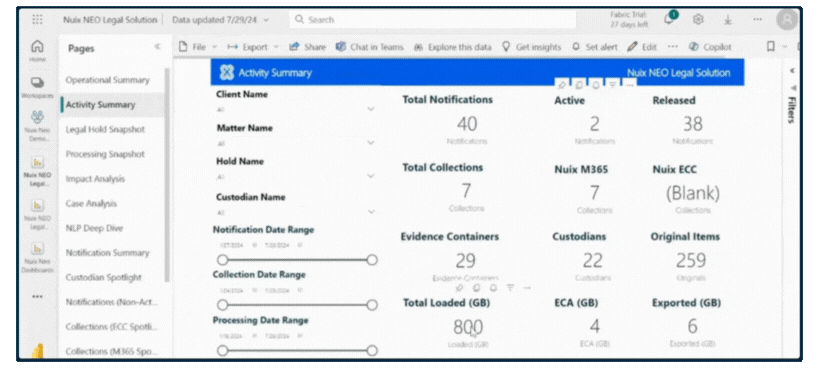Open the Processing Snapshot page
819x368 pixels.
click(105, 154)
